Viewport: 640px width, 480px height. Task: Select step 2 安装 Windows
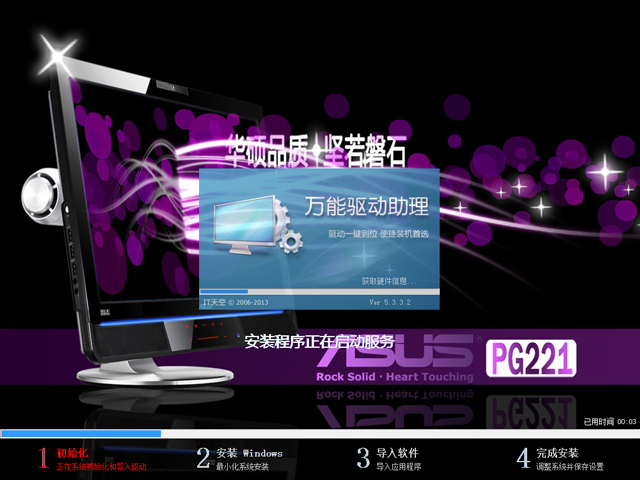(x=249, y=453)
